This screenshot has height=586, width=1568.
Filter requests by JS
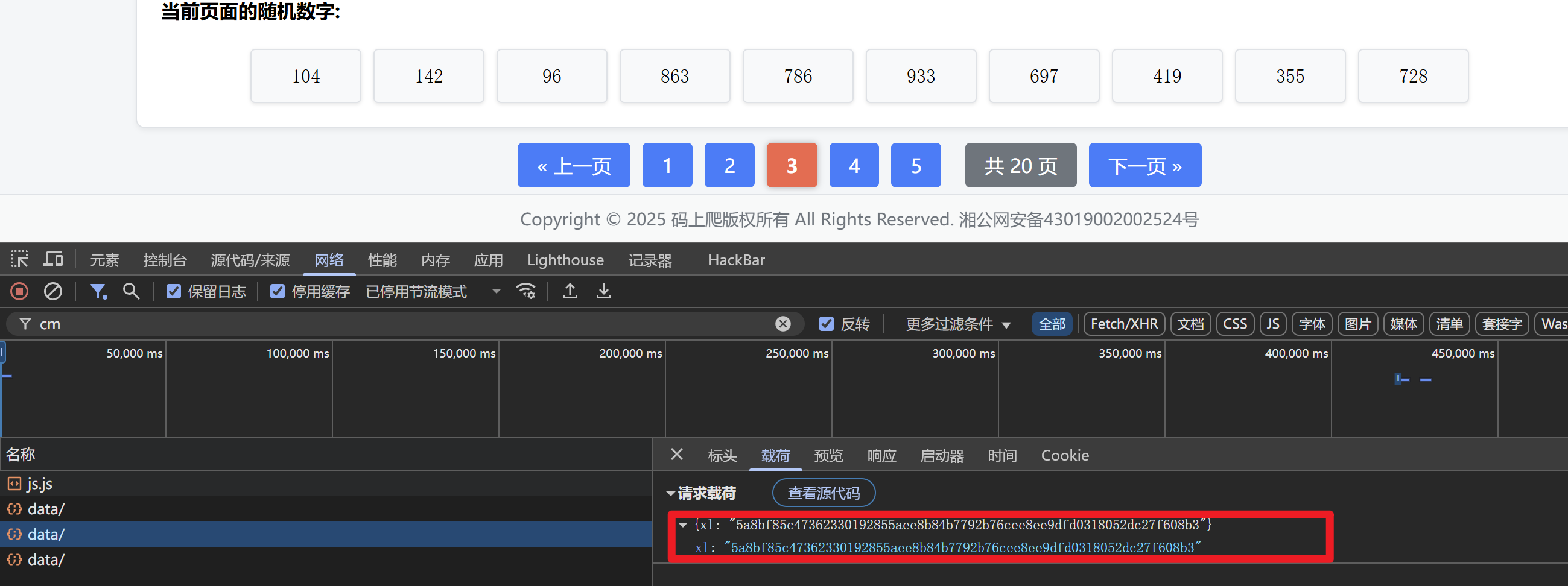pyautogui.click(x=1273, y=324)
